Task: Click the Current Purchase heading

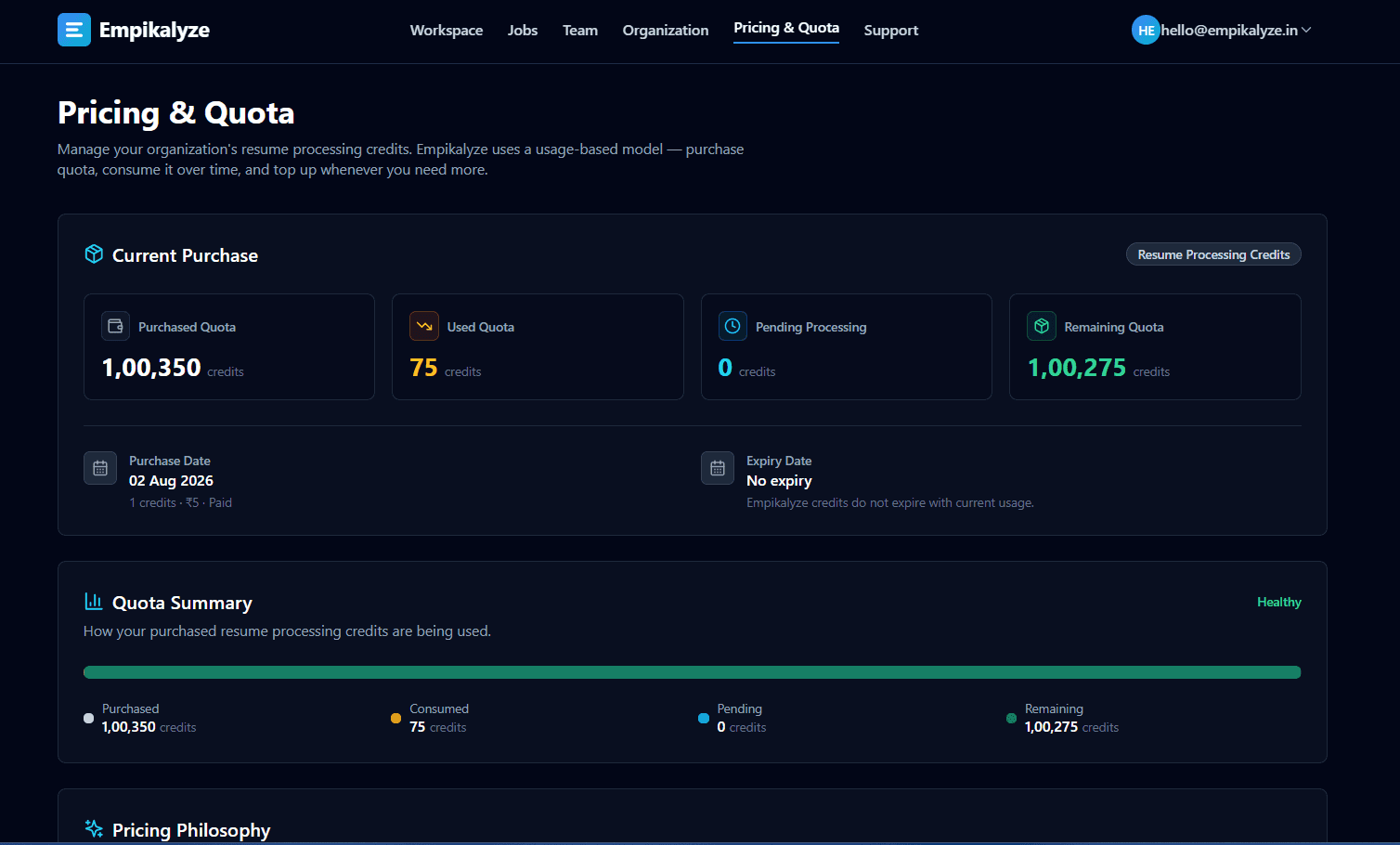Action: coord(185,255)
